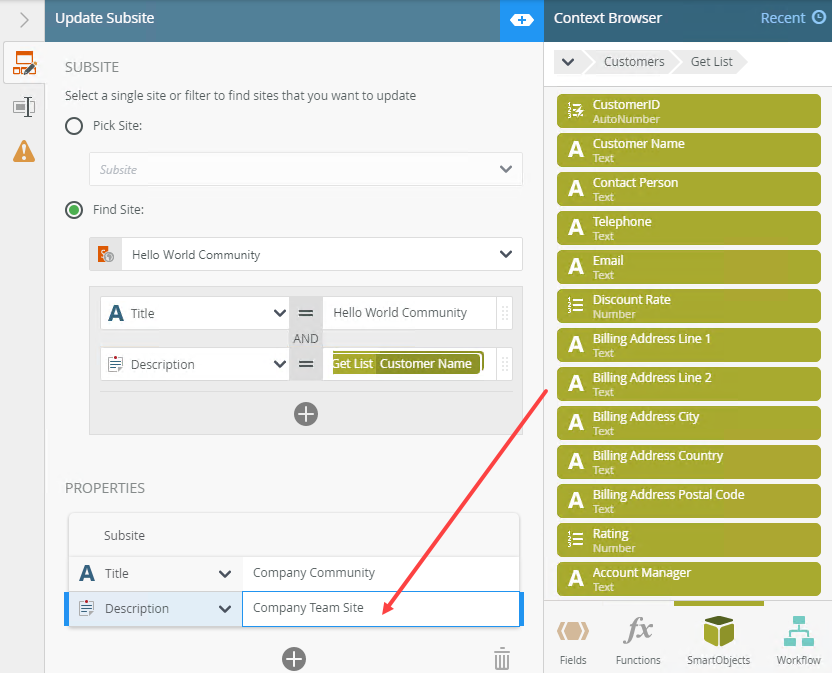Image resolution: width=832 pixels, height=673 pixels.
Task: Collapse the panel with the top-left chevron
Action: 23,19
